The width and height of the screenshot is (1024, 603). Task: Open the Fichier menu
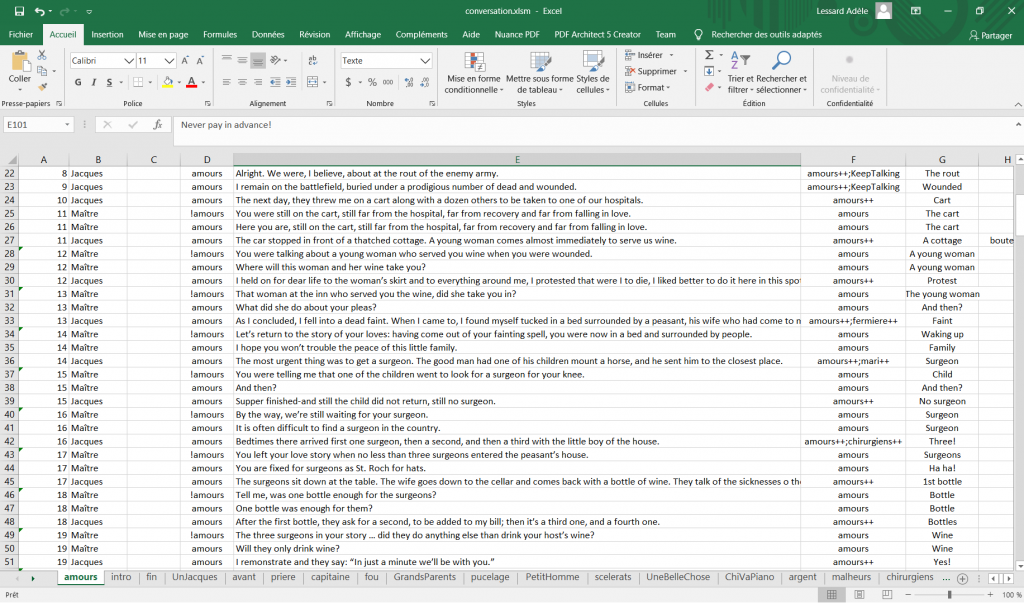point(21,35)
